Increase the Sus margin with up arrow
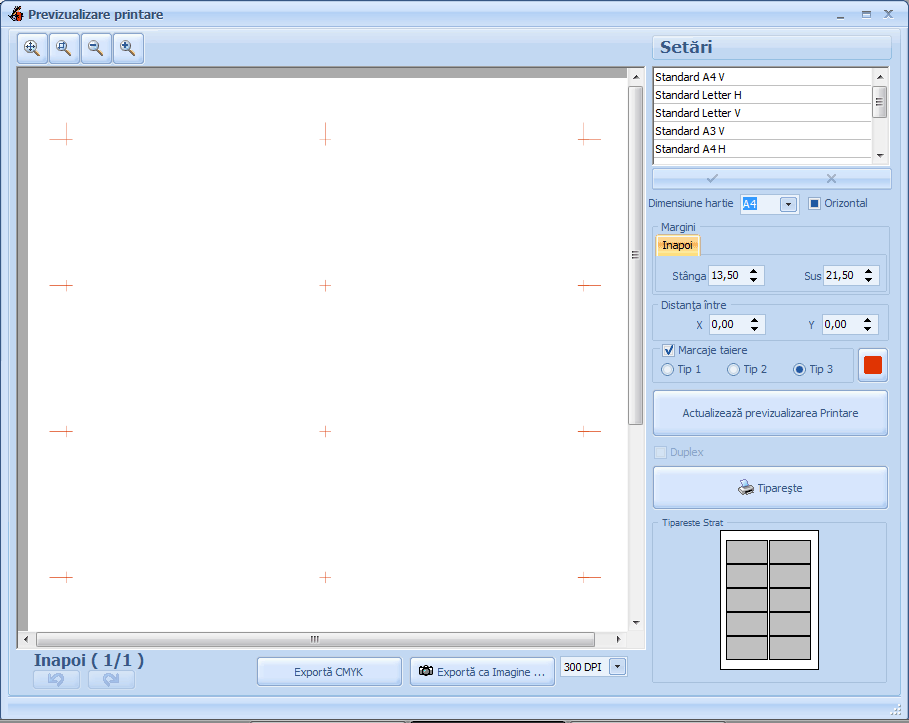The width and height of the screenshot is (909, 723). coord(868,271)
